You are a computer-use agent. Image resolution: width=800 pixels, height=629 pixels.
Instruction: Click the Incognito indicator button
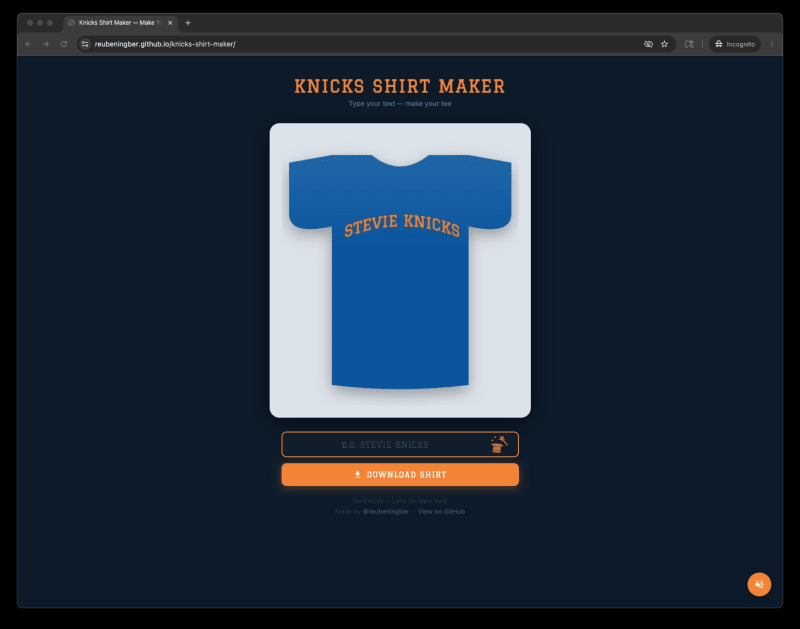tap(735, 44)
